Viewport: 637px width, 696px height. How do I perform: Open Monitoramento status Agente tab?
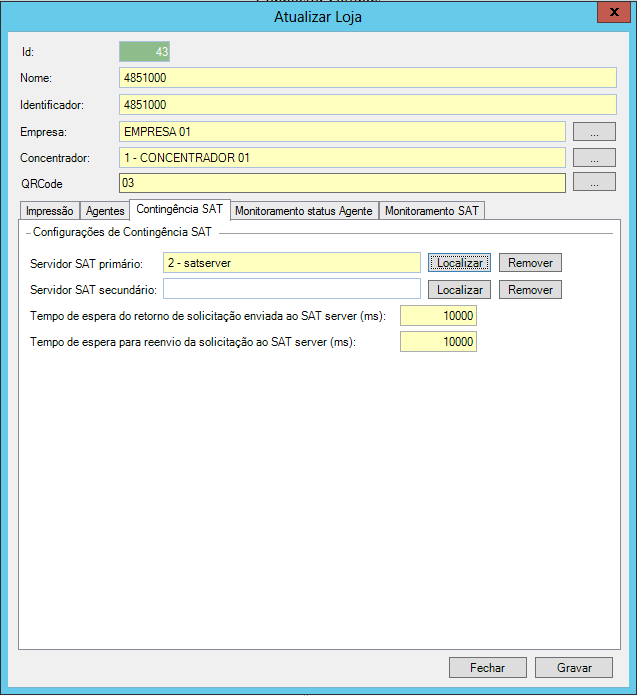click(304, 211)
